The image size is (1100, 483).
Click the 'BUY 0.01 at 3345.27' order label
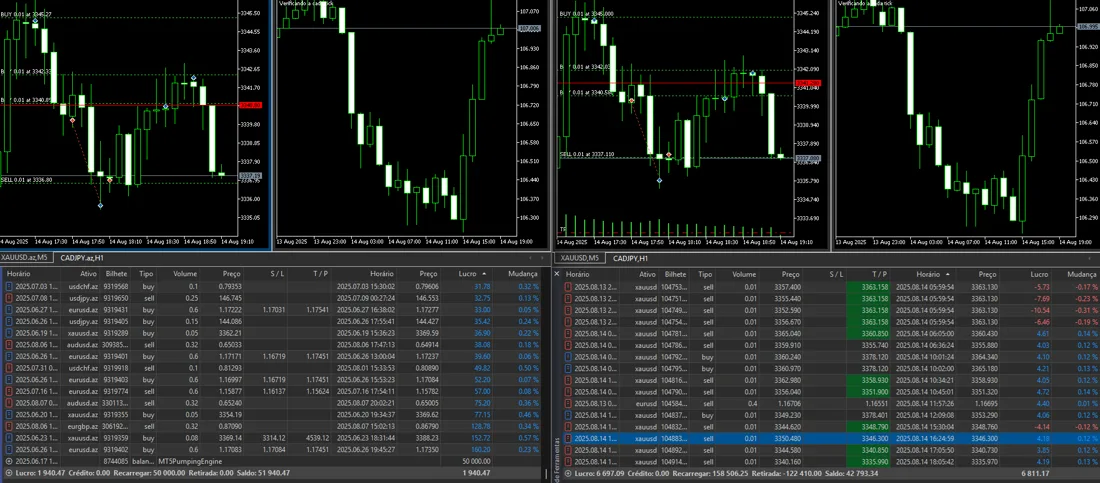pyautogui.click(x=26, y=14)
